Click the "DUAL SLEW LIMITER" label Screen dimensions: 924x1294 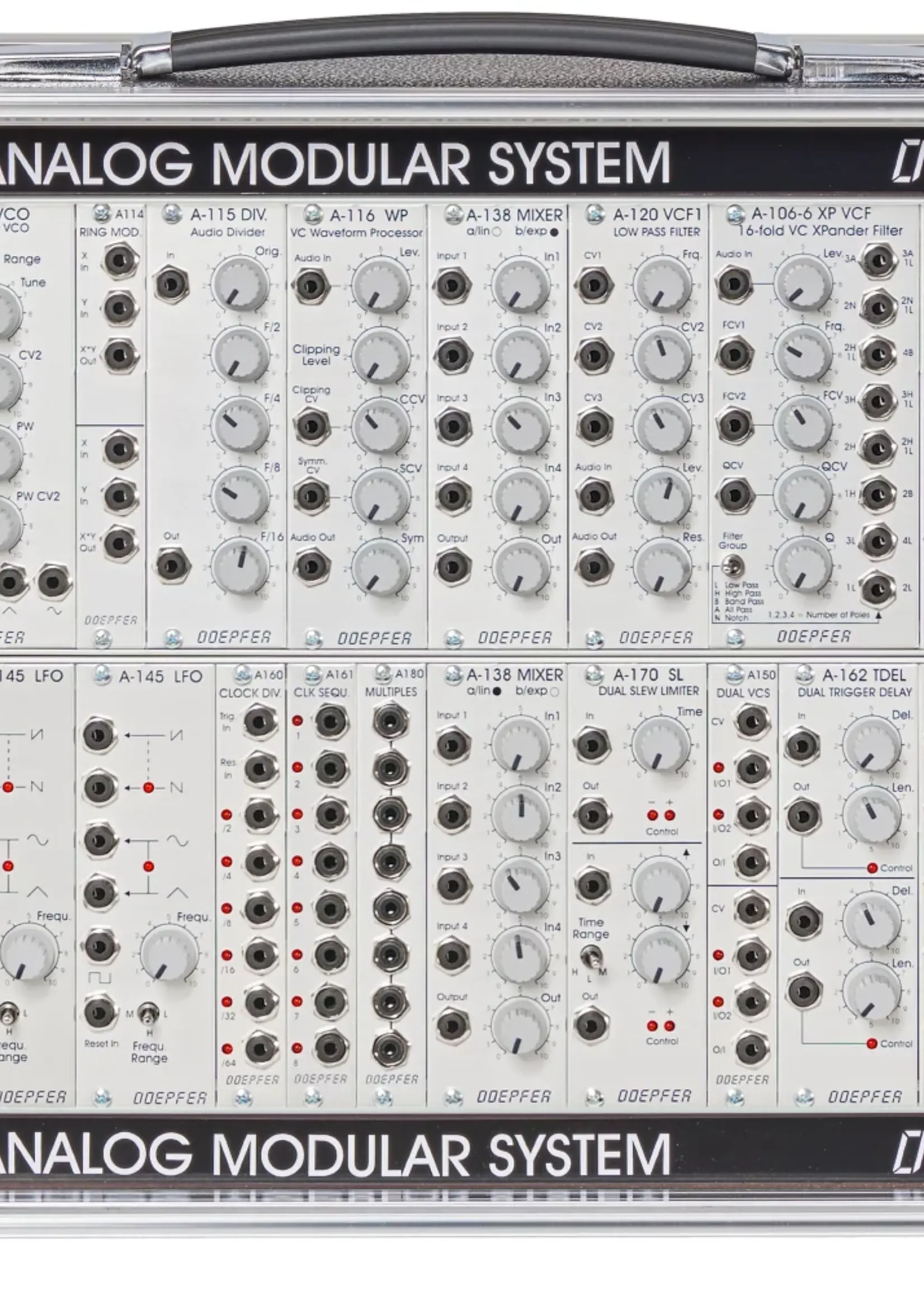649,691
